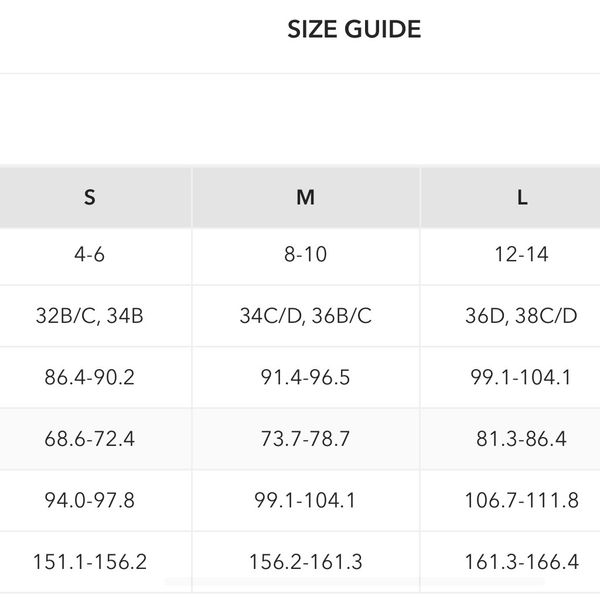This screenshot has height=600, width=600.
Task: Click the 73.7-78.7 measurement cell
Action: [x=306, y=439]
